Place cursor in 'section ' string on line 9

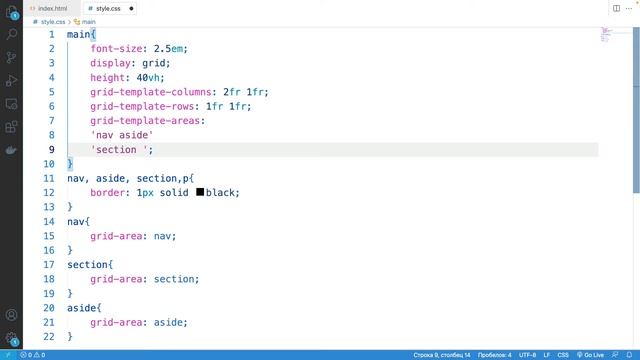(119, 149)
